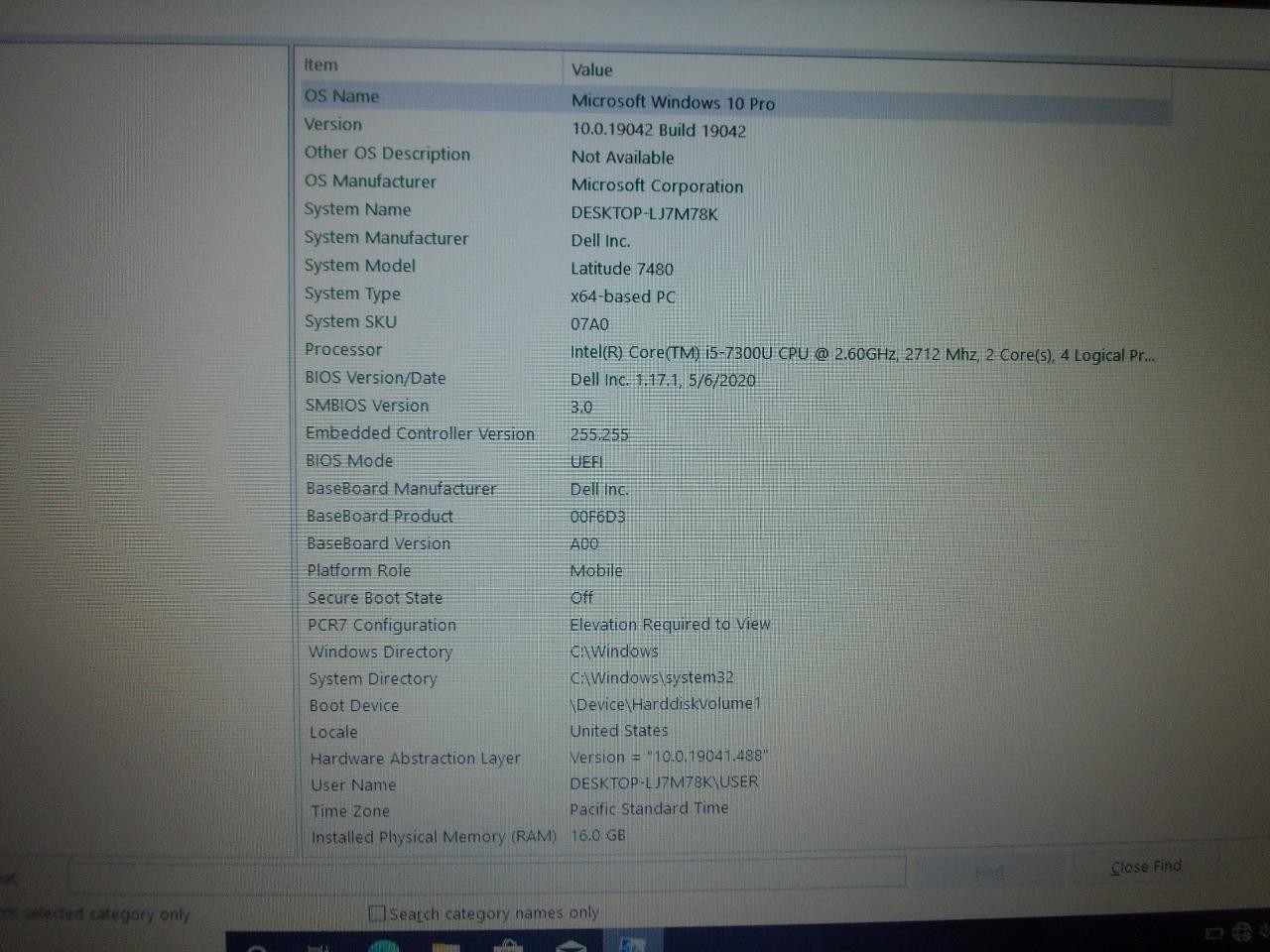Click the 'Mobile' Platform Role value
The width and height of the screenshot is (1270, 952).
pos(596,571)
